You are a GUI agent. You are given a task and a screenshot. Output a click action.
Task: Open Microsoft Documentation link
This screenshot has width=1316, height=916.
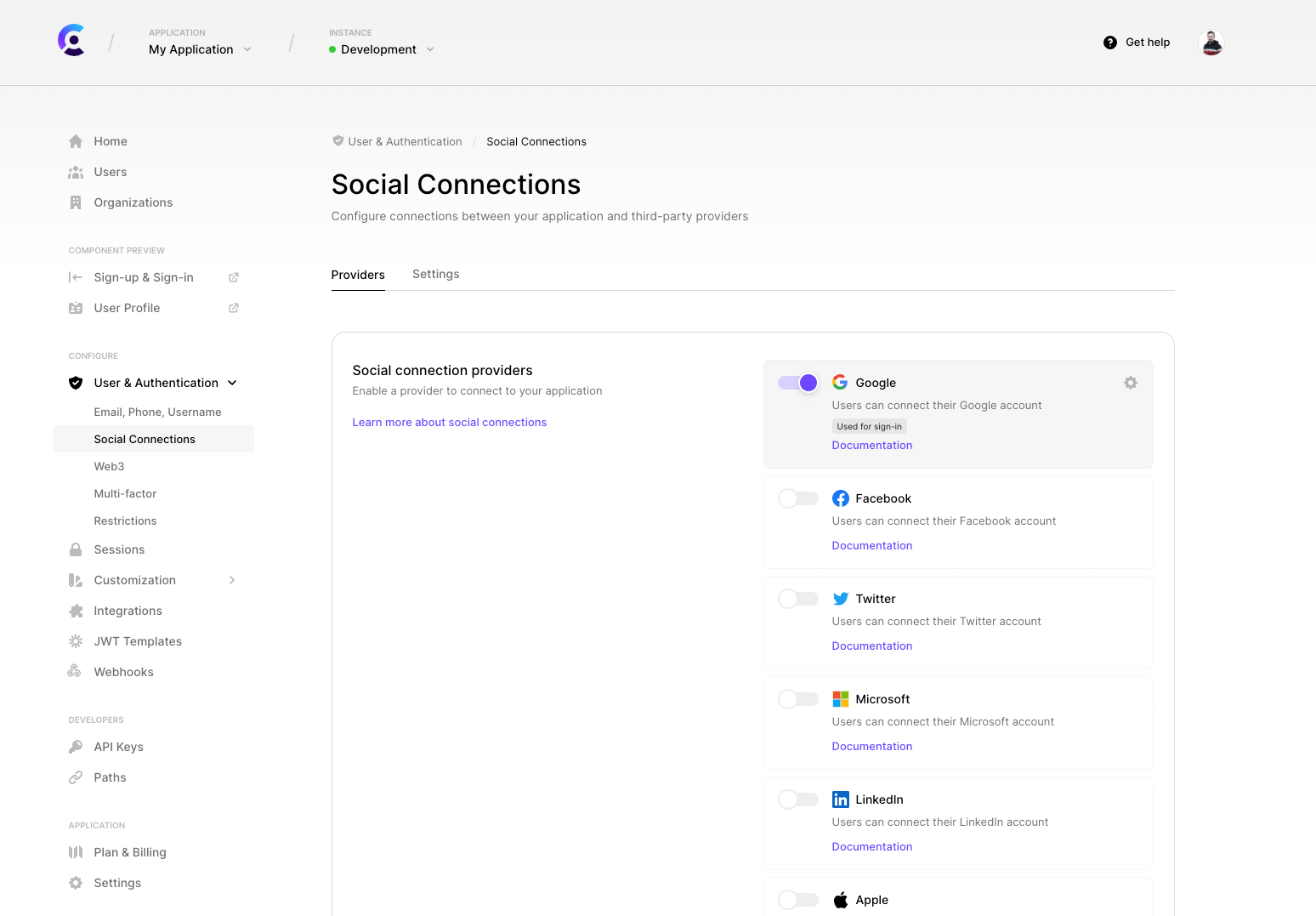tap(872, 746)
